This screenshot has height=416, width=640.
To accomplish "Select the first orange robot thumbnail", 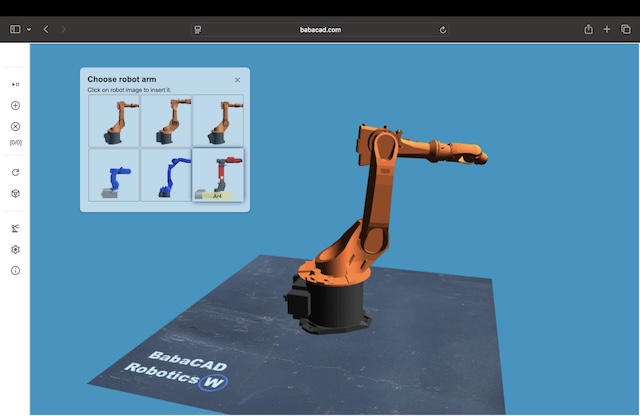I will 114,121.
